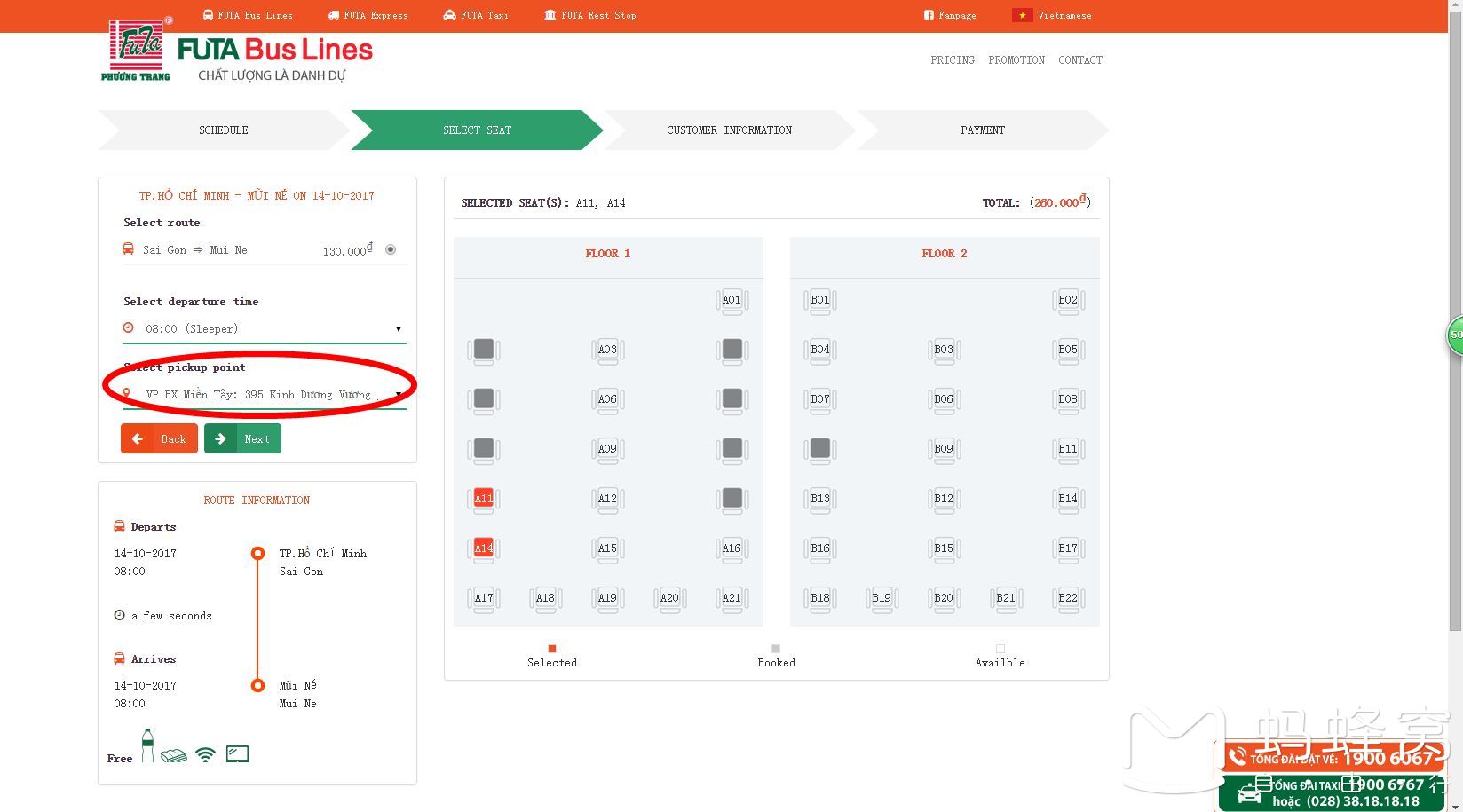This screenshot has width=1463, height=812.
Task: Click the Next button
Action: click(x=242, y=438)
